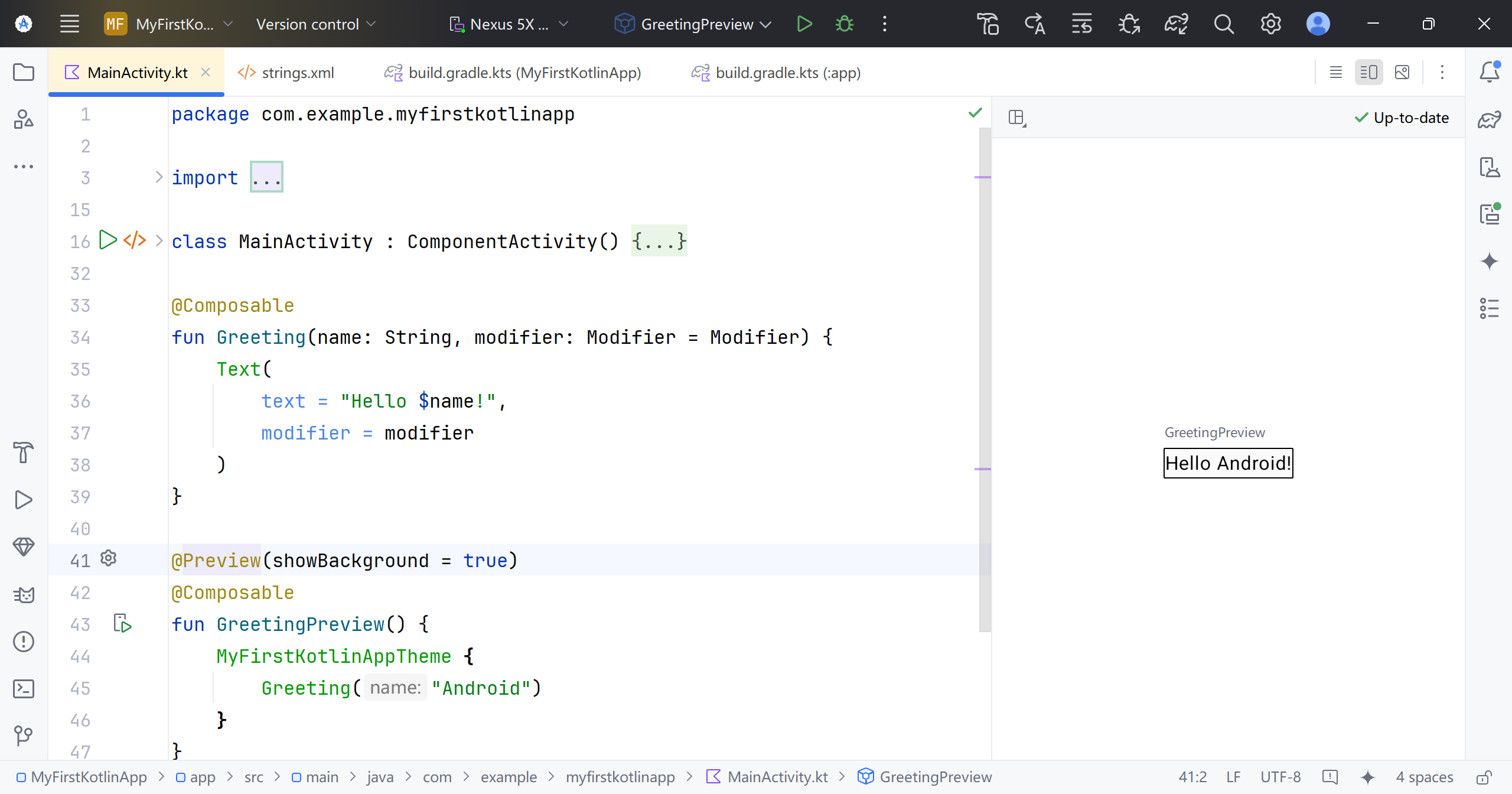Click the Run Preview gutter icon at line 43
The height and width of the screenshot is (794, 1512).
[122, 624]
